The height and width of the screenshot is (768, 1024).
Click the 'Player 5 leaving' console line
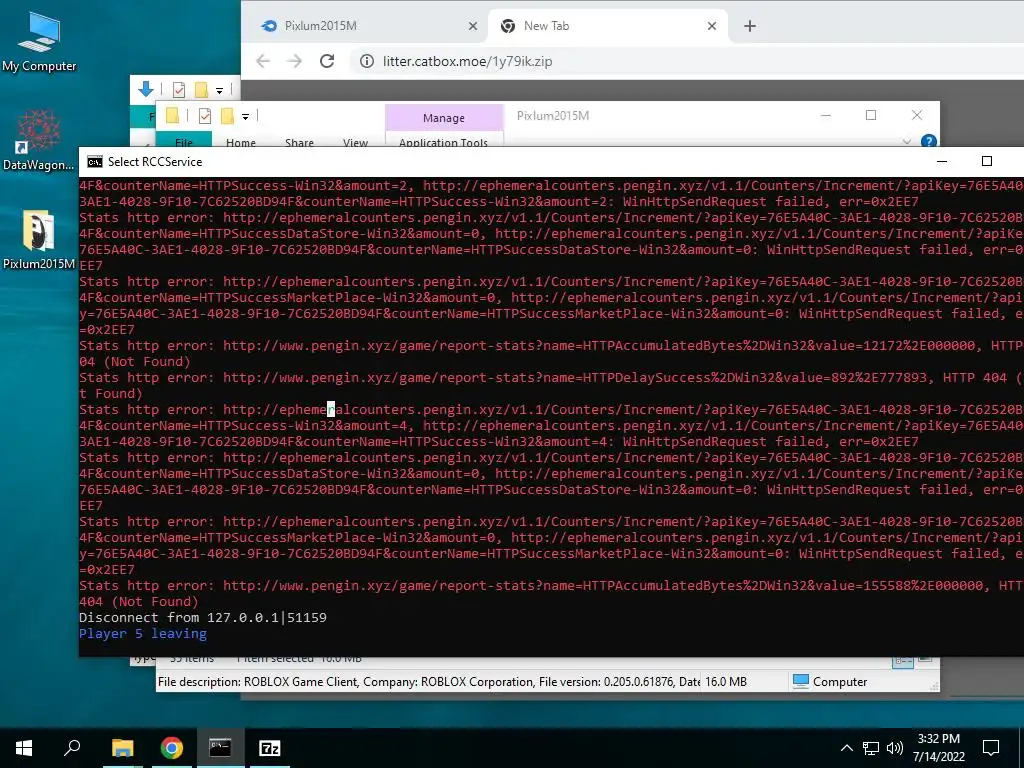click(x=142, y=633)
